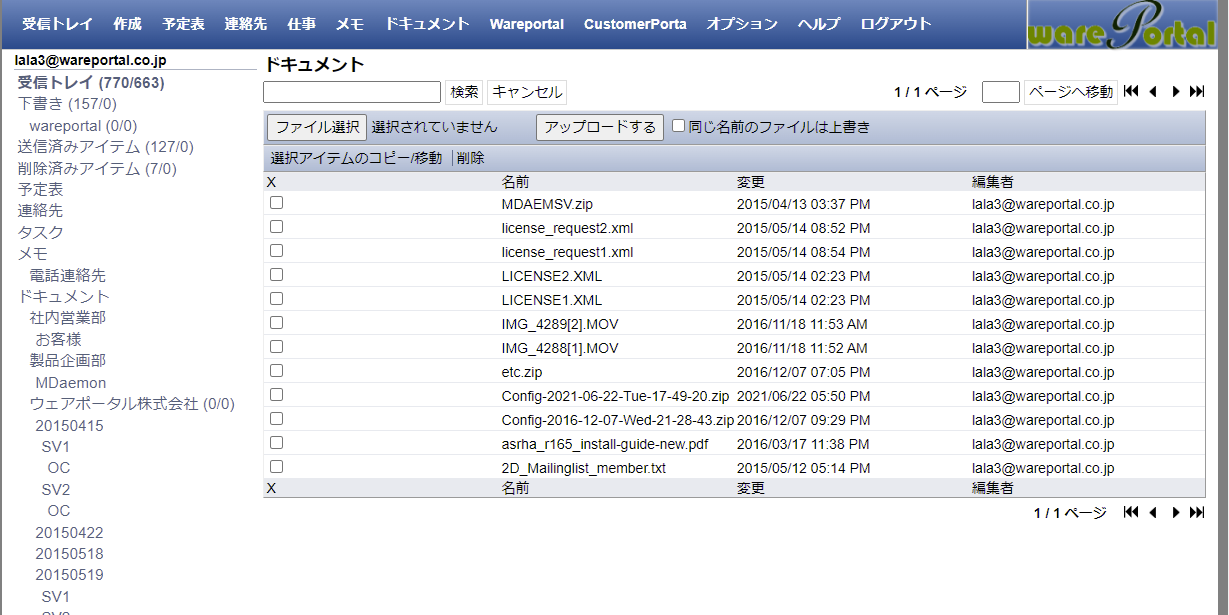1229x615 pixels.
Task: Click the warePortal logo
Action: (1127, 25)
